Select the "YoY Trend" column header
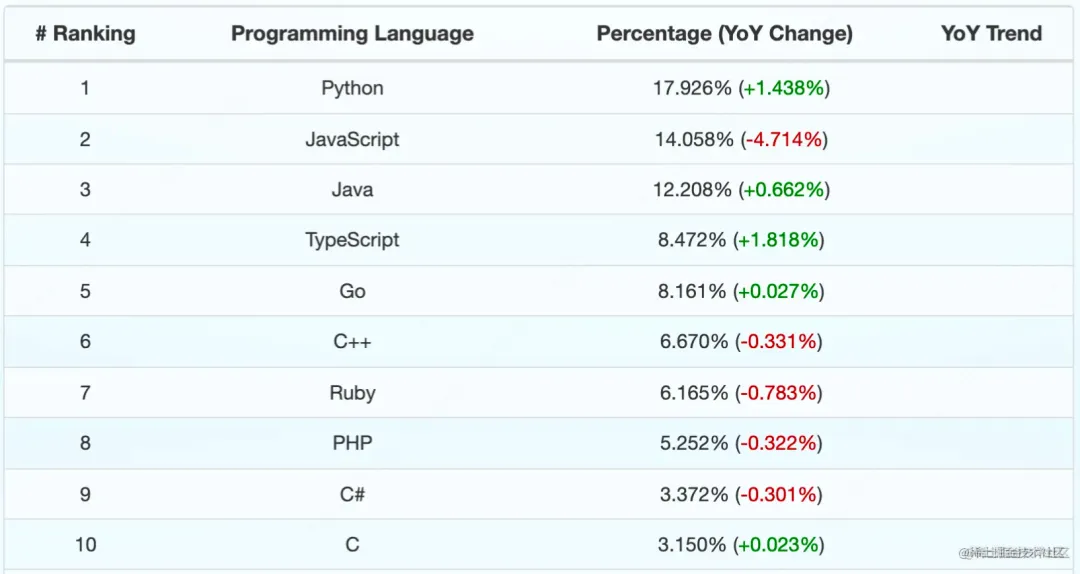 tap(990, 34)
